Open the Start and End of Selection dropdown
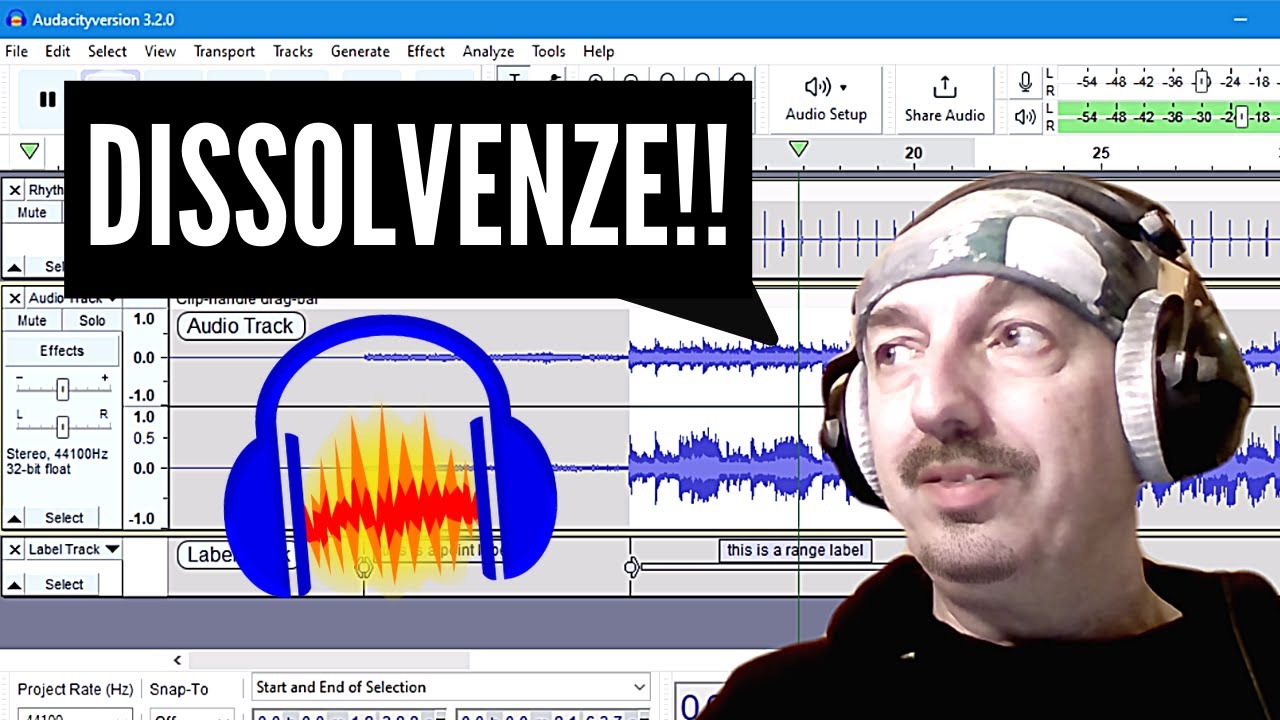Image resolution: width=1280 pixels, height=720 pixels. click(450, 687)
